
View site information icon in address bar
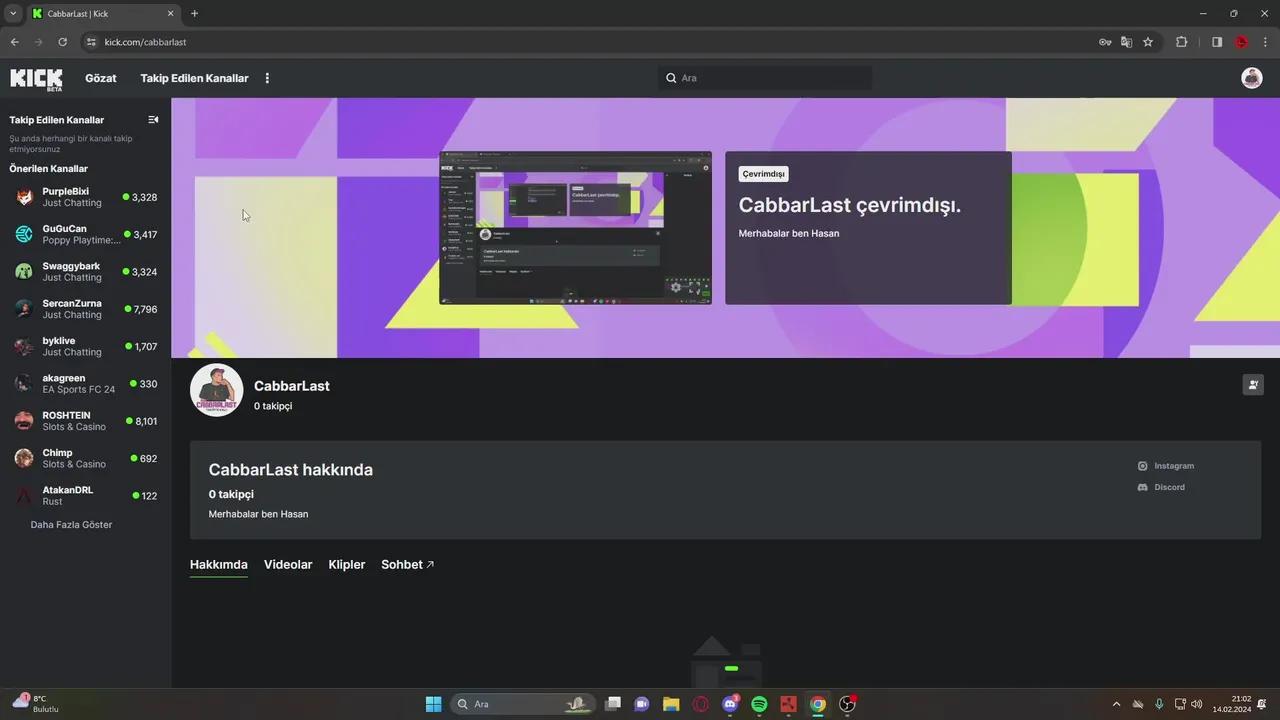click(91, 42)
